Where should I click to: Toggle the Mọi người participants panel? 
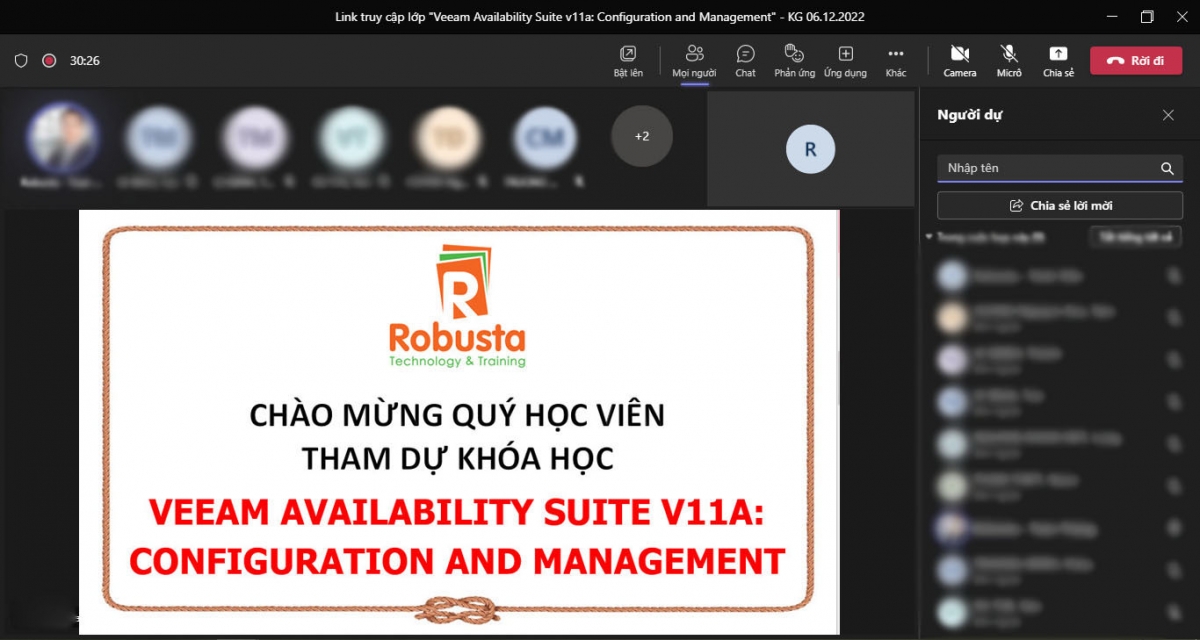click(x=694, y=60)
